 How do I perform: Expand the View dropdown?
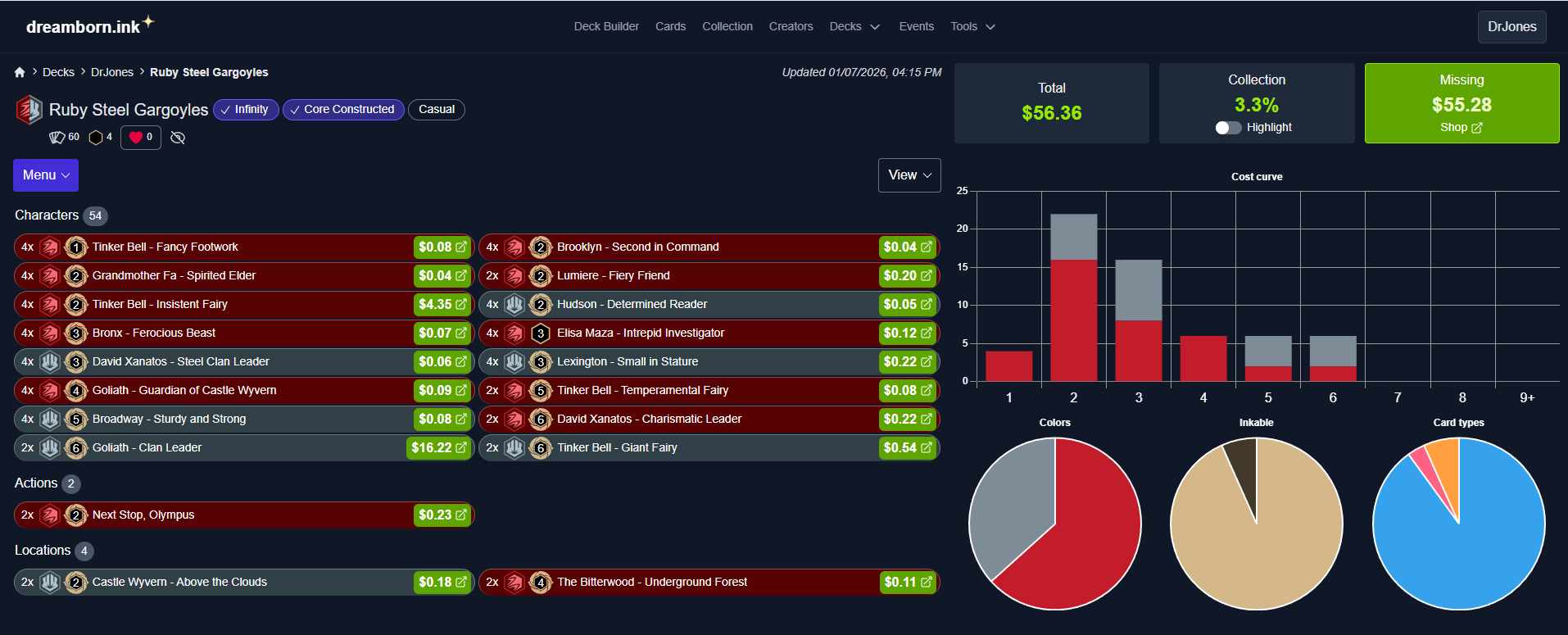pos(909,175)
